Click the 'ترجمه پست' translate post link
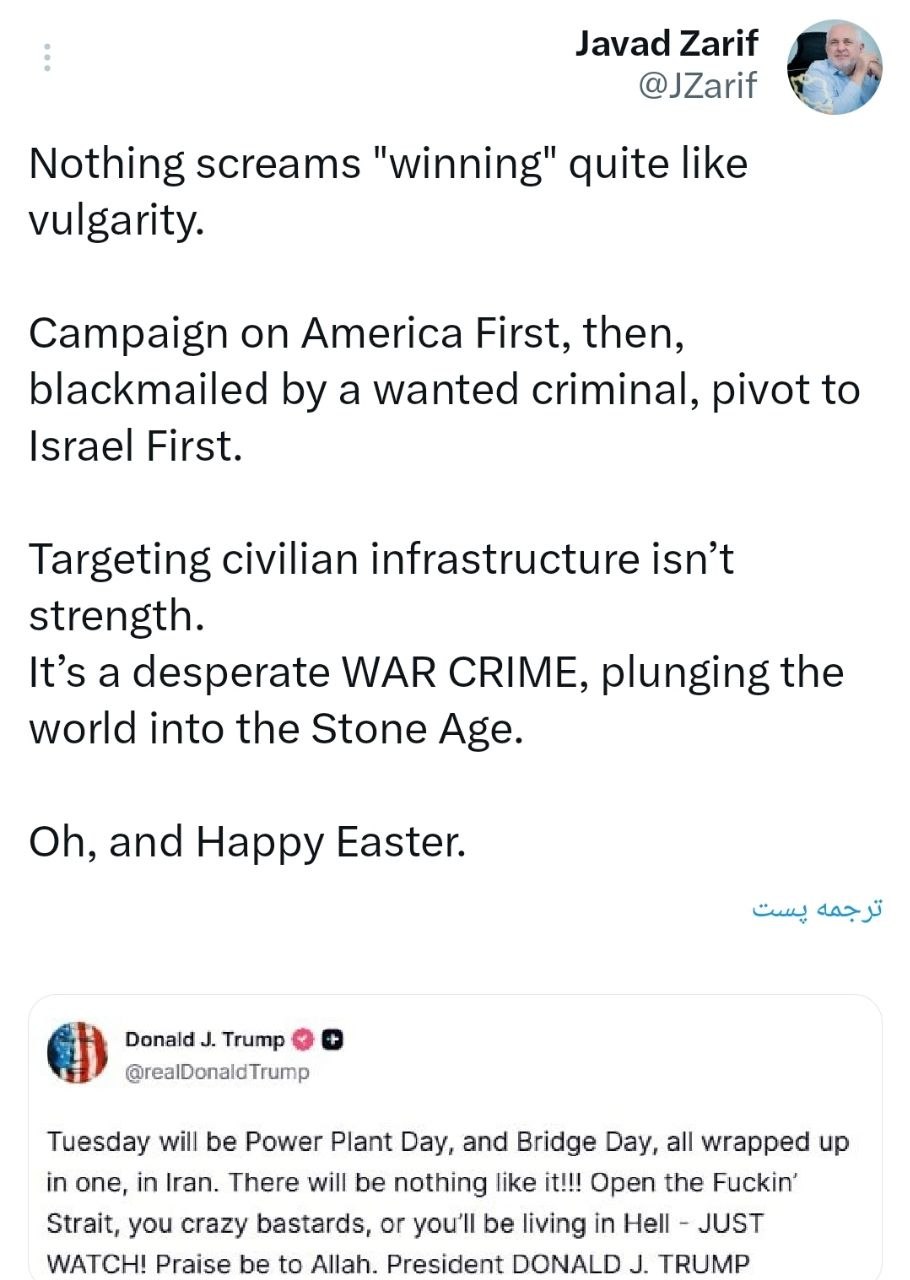The width and height of the screenshot is (910, 1280). (x=818, y=910)
